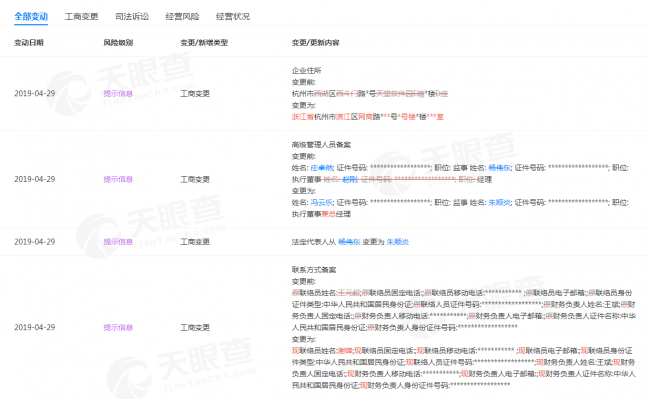This screenshot has width=650, height=399.
Task: Click the 变动日期 column header
Action: tap(29, 43)
